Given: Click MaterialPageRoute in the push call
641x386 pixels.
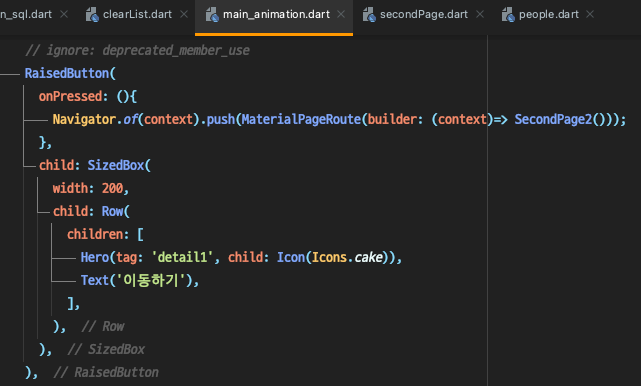Looking at the screenshot, I should point(301,119).
